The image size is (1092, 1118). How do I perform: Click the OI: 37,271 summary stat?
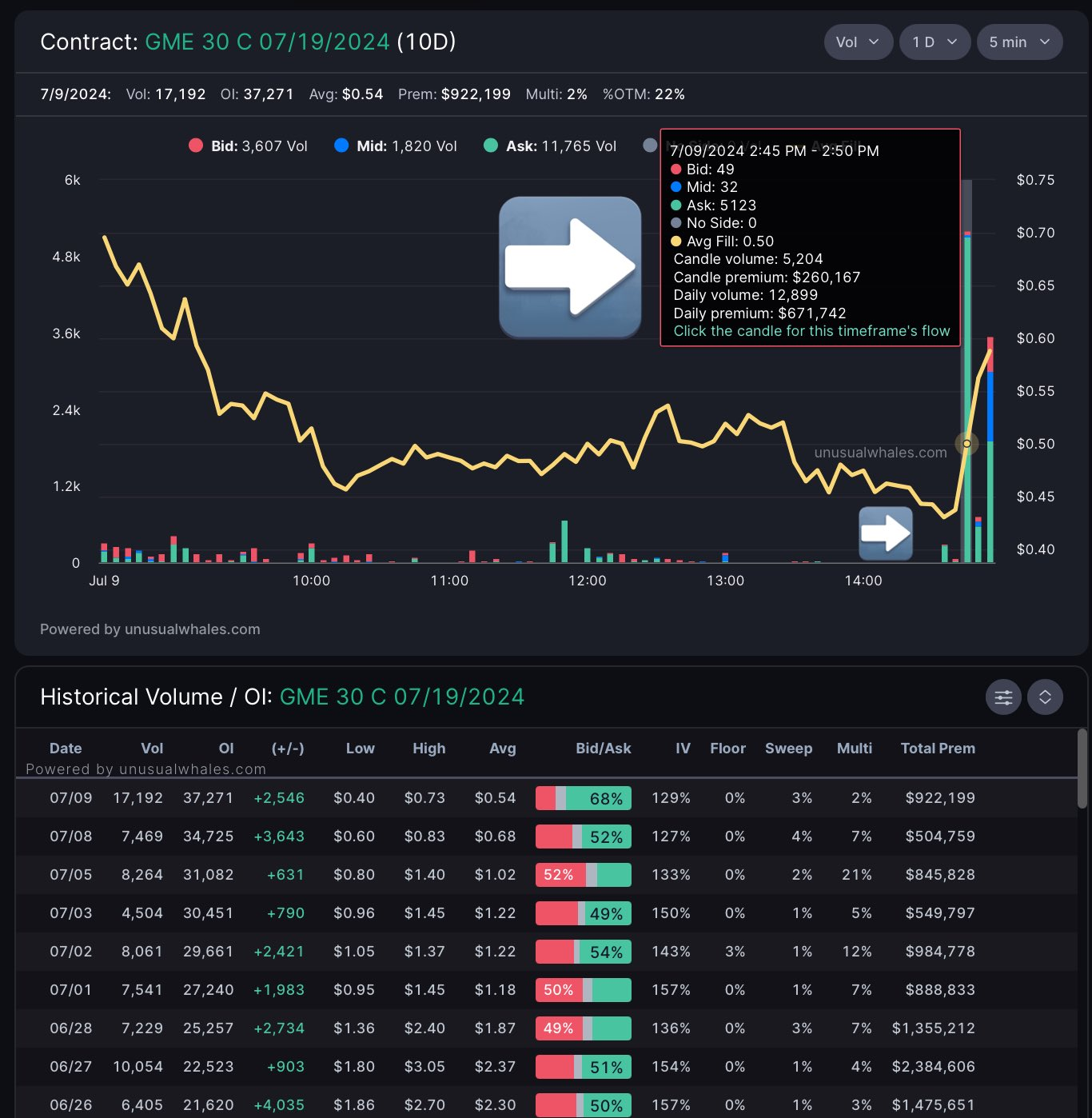257,94
